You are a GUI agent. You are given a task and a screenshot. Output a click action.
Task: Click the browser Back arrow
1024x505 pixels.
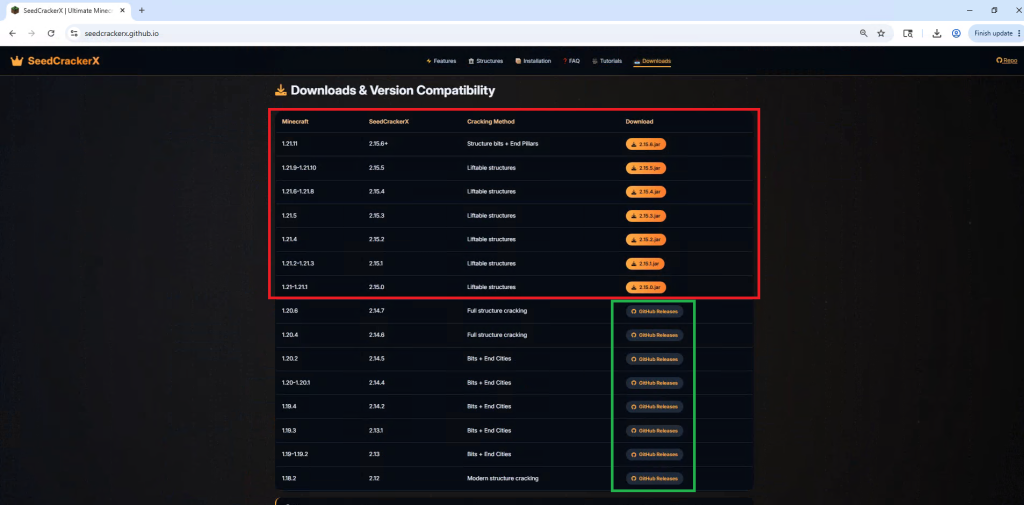click(12, 33)
